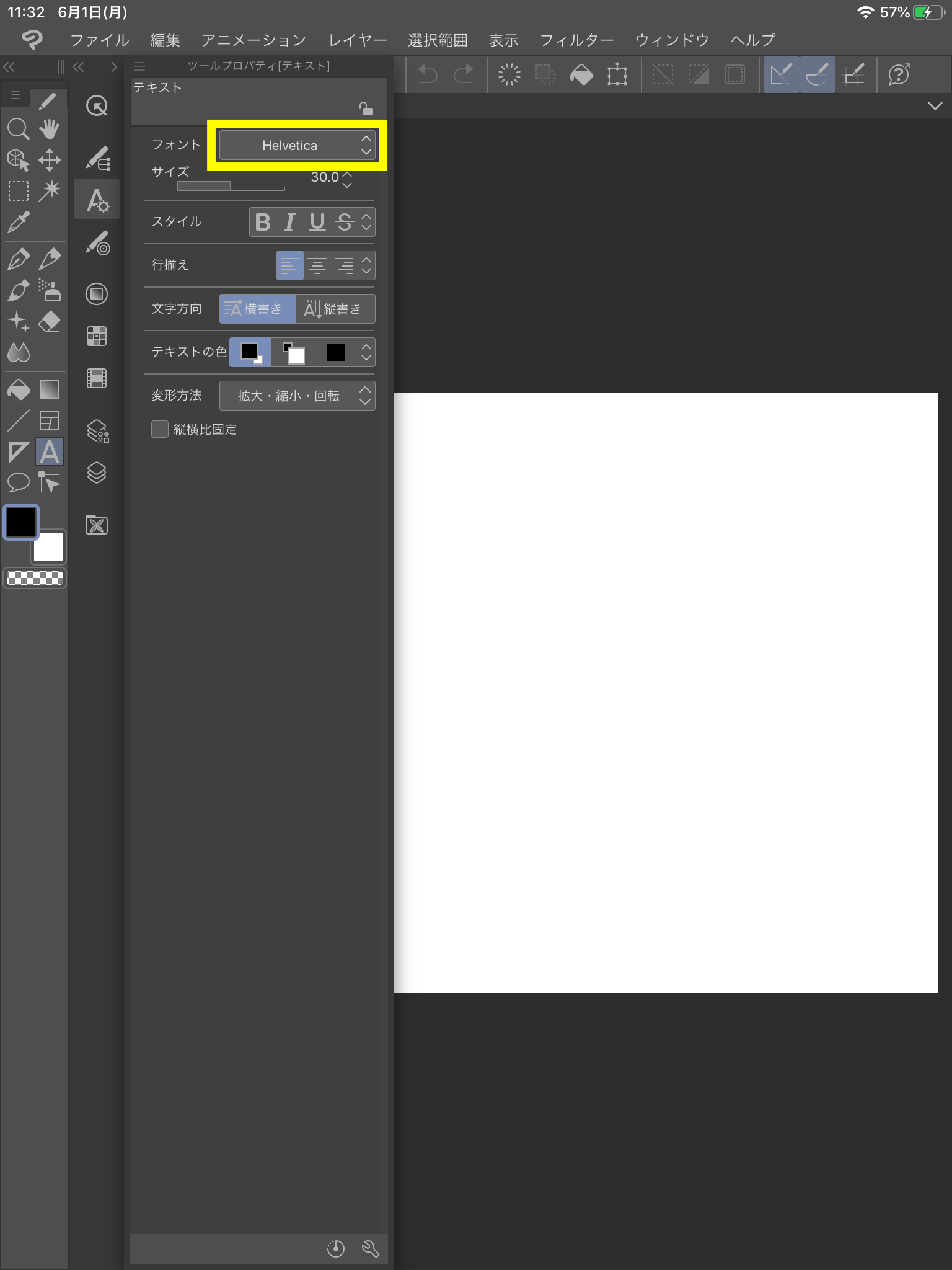
Task: Select the Frame border tool
Action: tap(50, 420)
